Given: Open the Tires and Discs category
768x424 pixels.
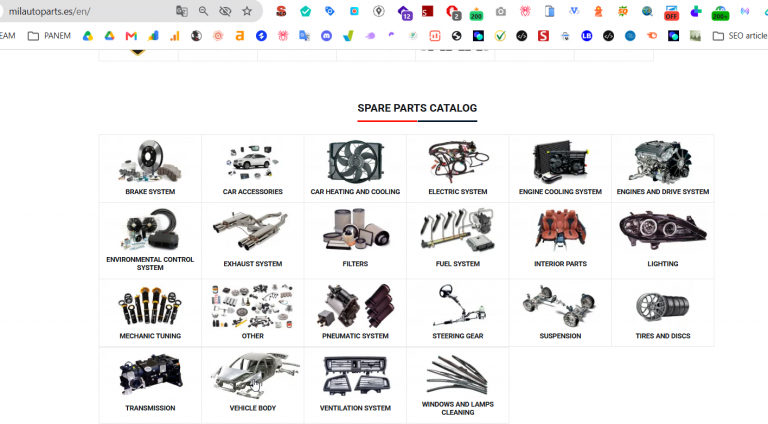Looking at the screenshot, I should coord(663,313).
